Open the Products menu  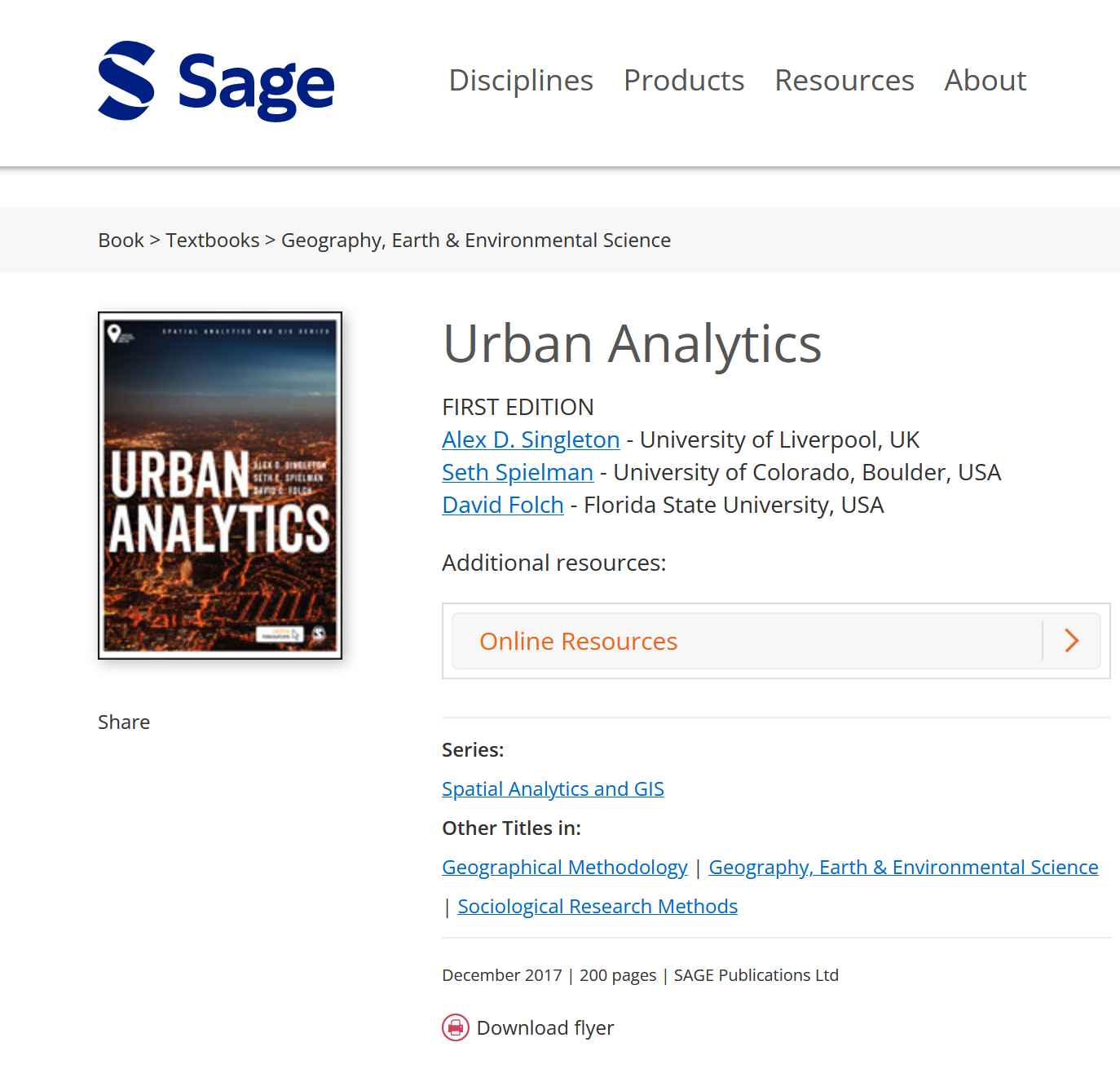click(683, 81)
